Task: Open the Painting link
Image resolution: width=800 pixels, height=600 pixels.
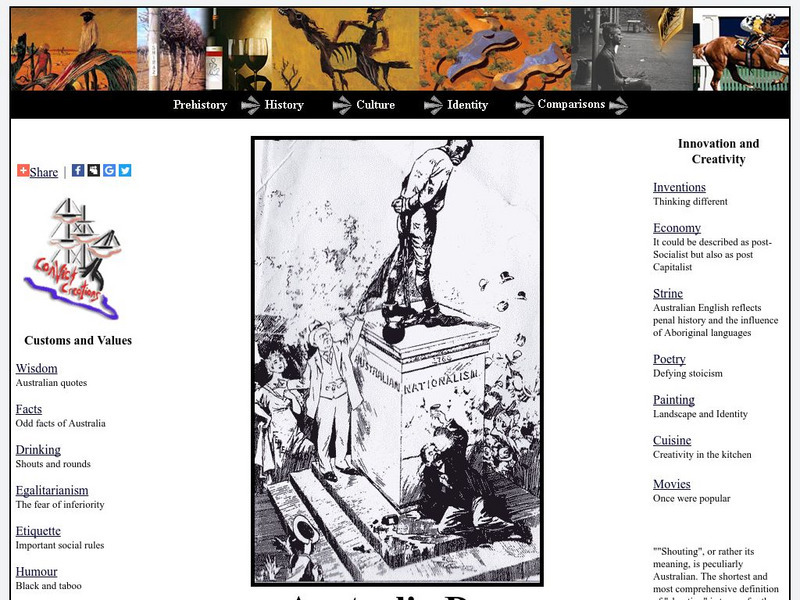Action: click(x=674, y=400)
